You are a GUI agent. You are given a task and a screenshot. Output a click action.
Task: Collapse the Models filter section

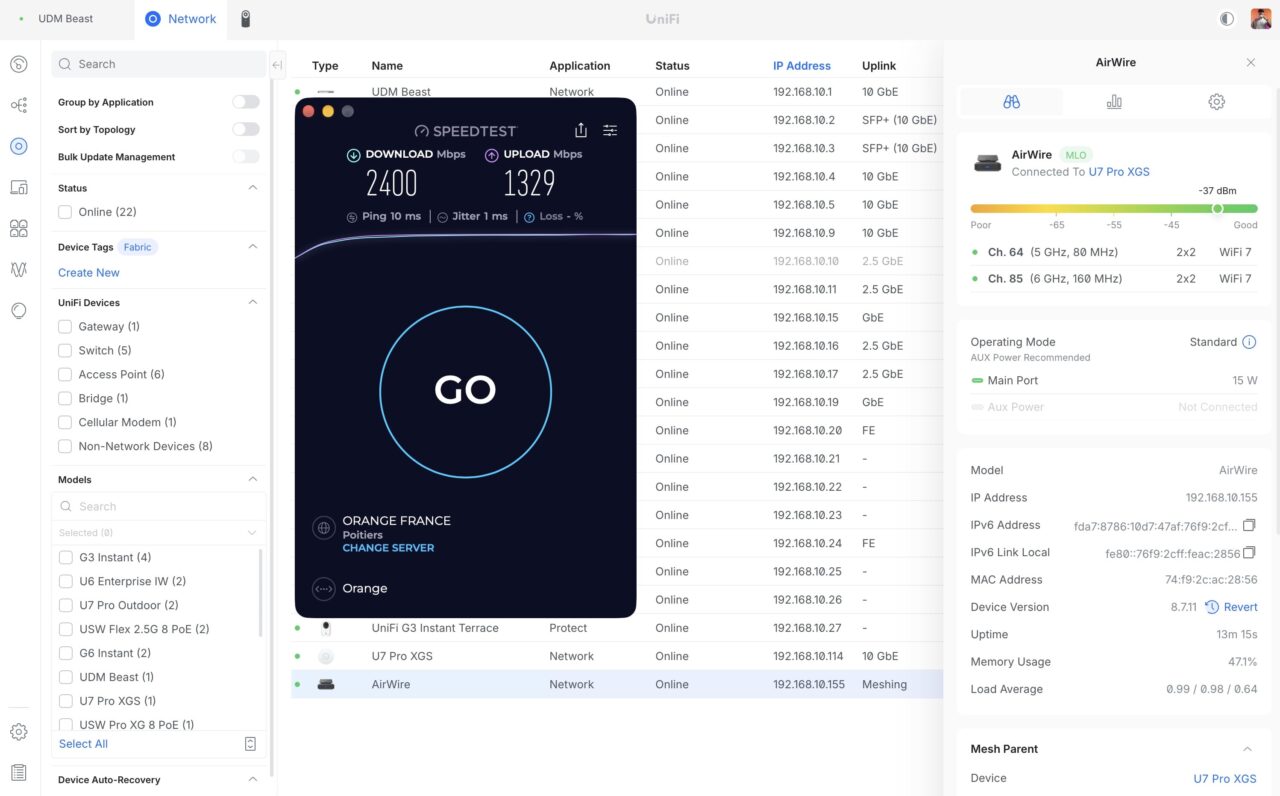(253, 480)
